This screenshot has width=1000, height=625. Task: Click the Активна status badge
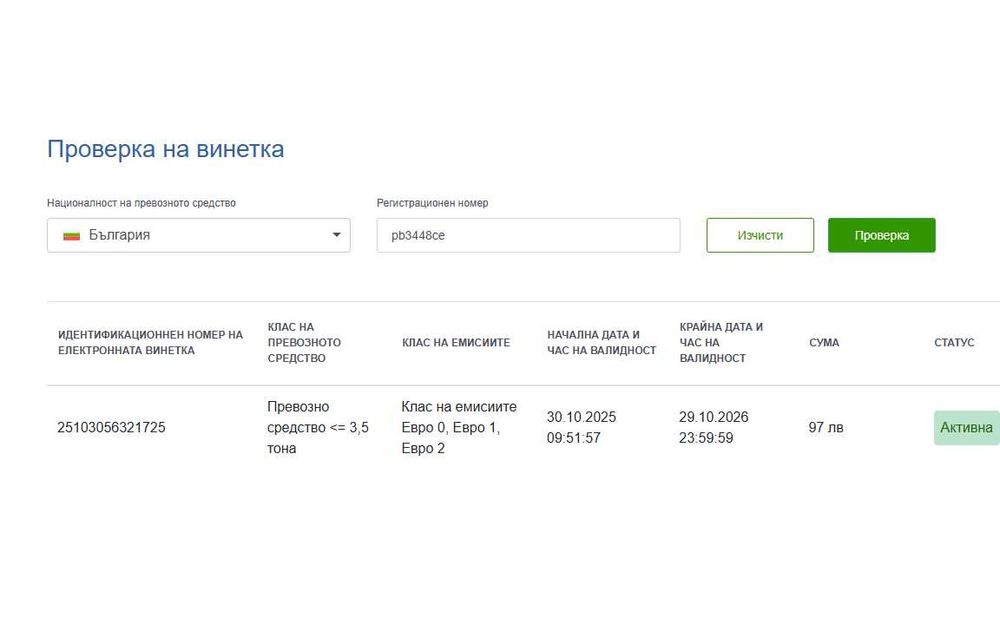[x=966, y=427]
